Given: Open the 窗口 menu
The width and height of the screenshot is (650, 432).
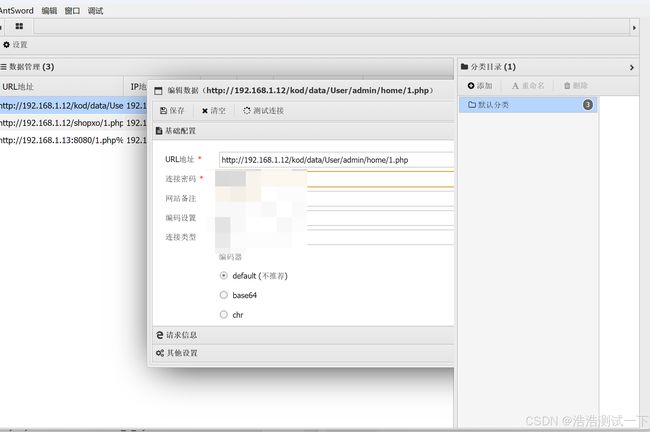Looking at the screenshot, I should tap(72, 11).
